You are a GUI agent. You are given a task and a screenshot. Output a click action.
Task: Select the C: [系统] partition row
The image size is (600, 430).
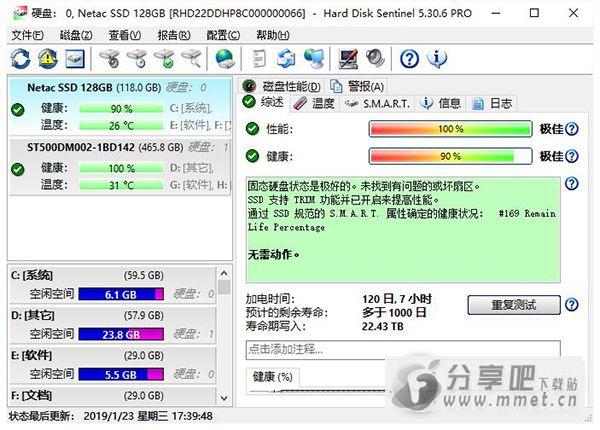113,285
